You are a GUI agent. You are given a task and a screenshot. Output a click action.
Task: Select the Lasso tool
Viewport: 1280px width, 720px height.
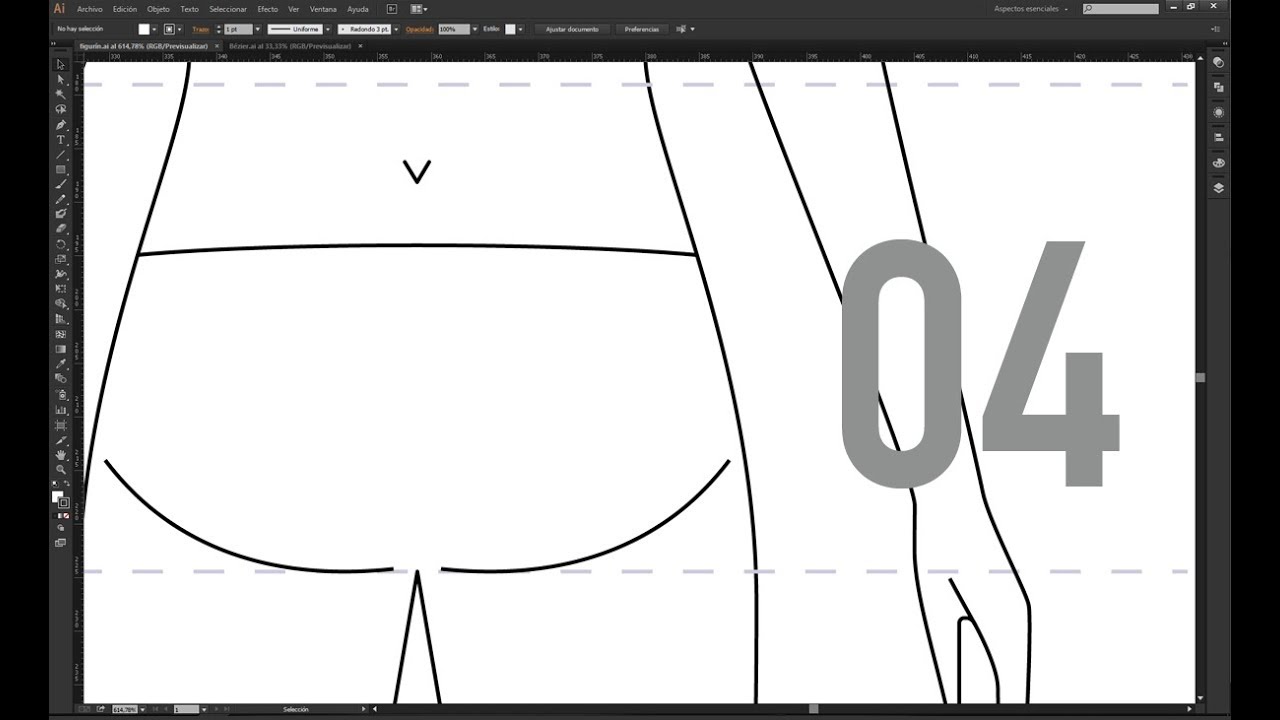pyautogui.click(x=61, y=110)
